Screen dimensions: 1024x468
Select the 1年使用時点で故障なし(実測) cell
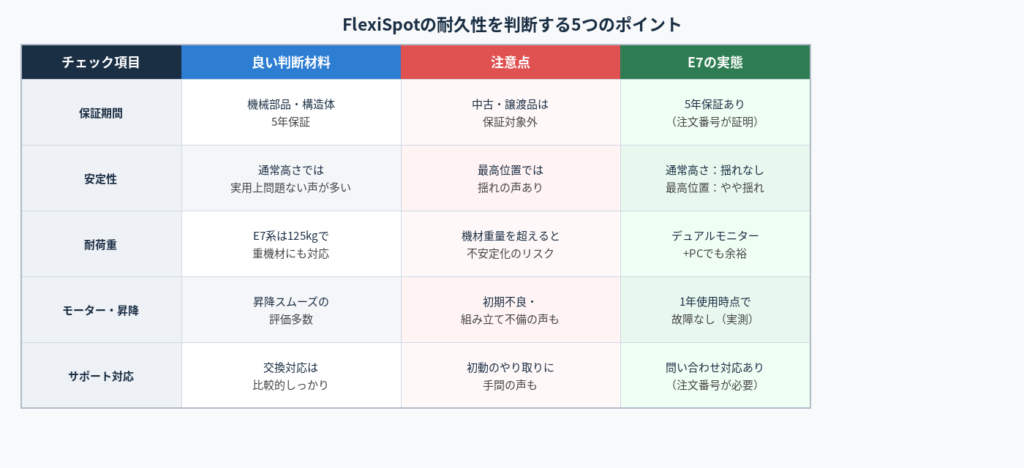[714, 310]
